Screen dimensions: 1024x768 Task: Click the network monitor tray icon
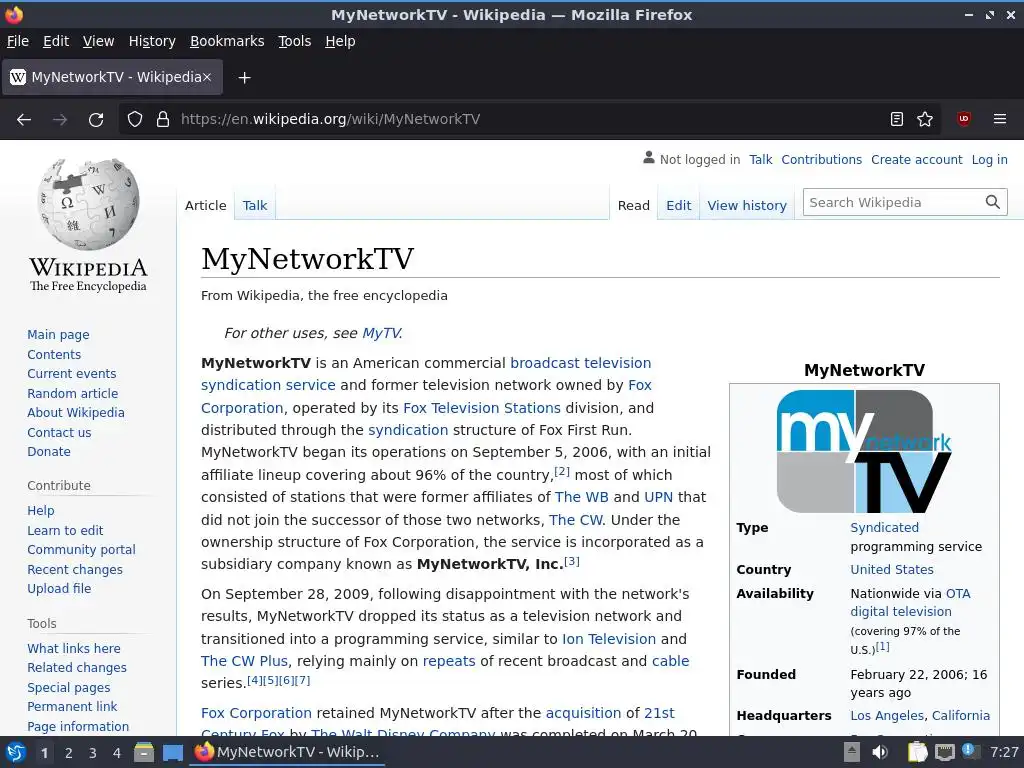(x=944, y=752)
